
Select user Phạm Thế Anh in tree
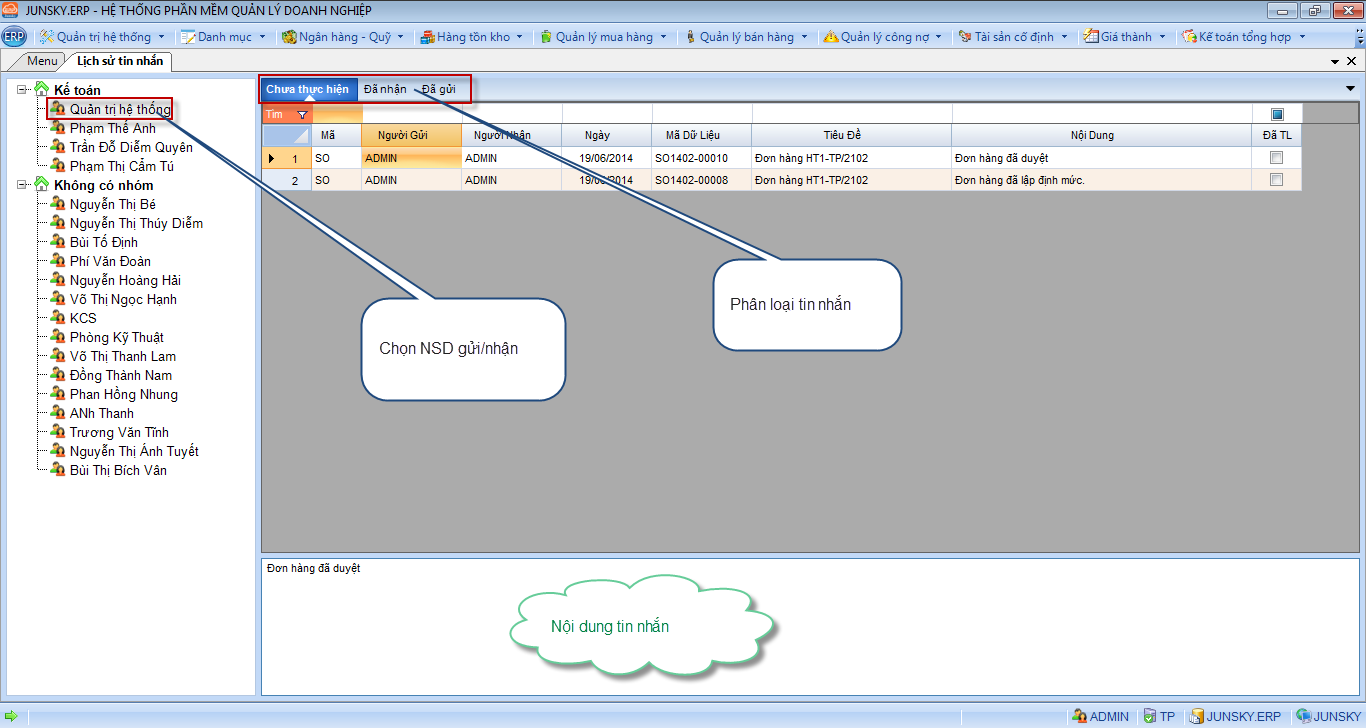click(x=112, y=128)
